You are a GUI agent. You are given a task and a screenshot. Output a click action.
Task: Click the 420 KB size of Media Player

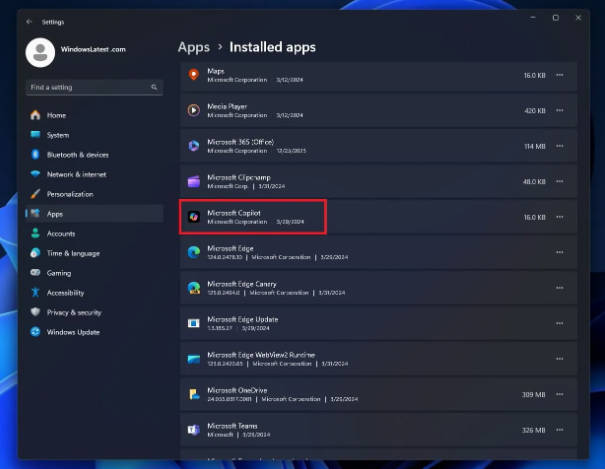point(535,111)
